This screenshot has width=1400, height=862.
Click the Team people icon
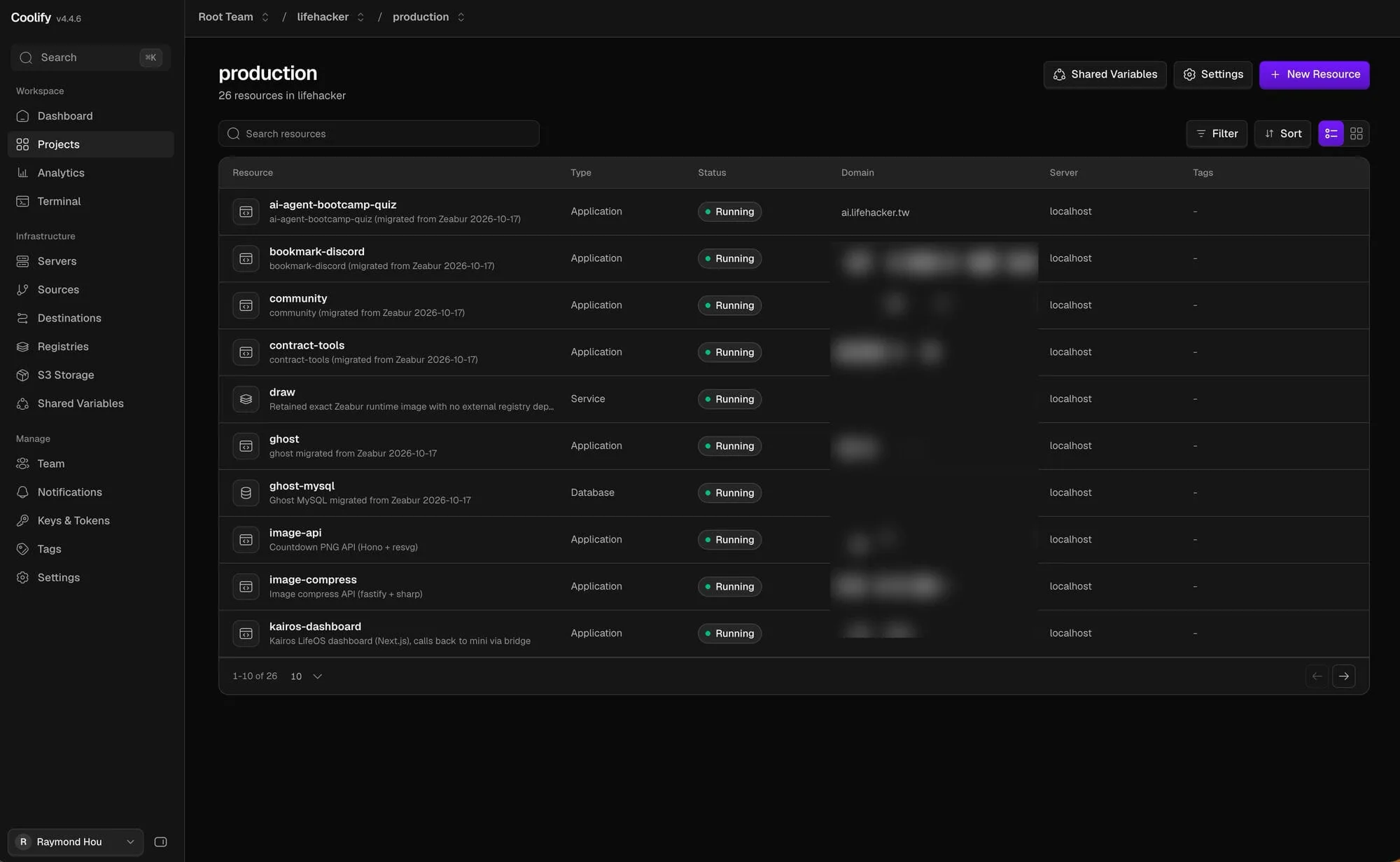click(22, 464)
